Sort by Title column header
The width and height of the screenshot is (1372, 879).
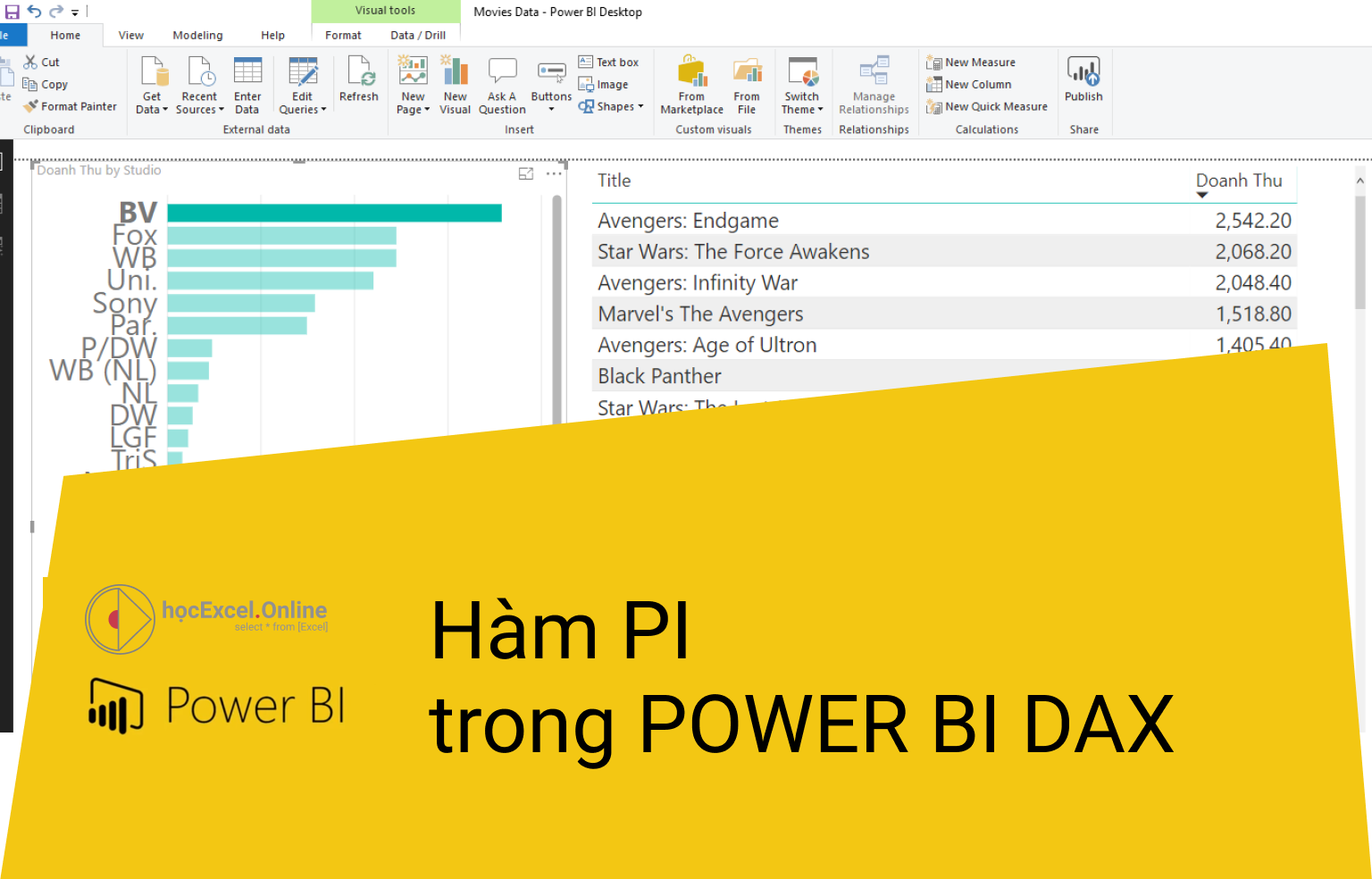coord(615,180)
